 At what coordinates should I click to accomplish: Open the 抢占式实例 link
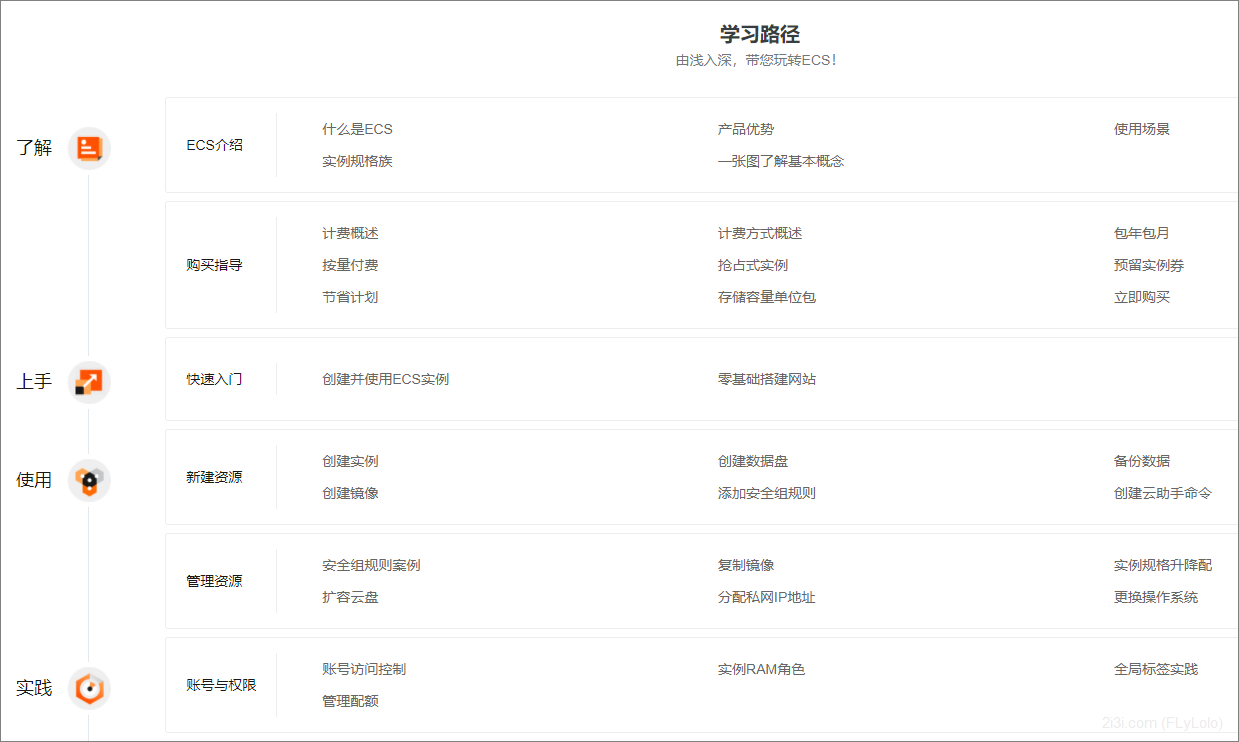click(753, 265)
